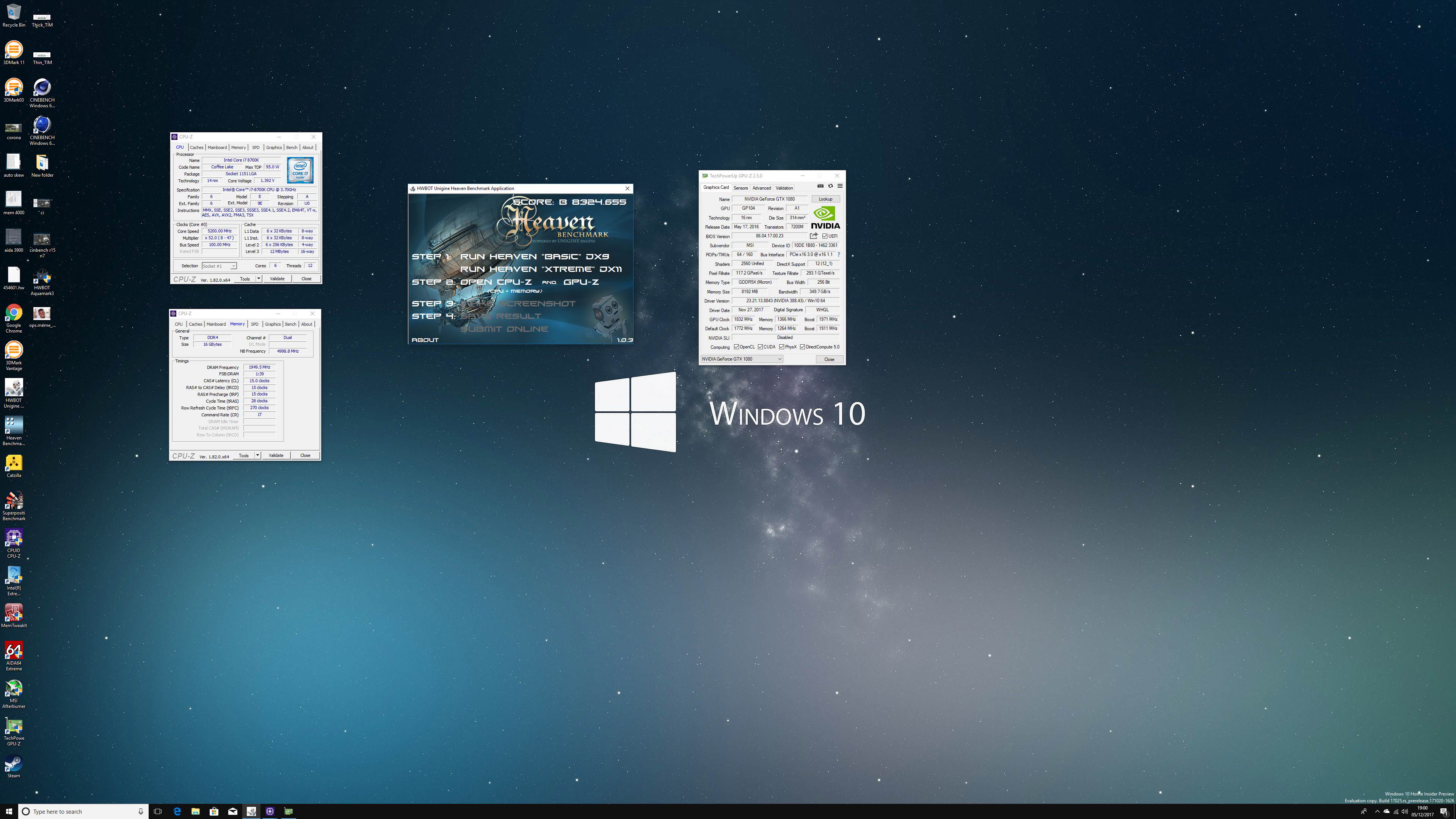1456x819 pixels.
Task: Click the taskbar volume speaker icon
Action: point(1404,811)
